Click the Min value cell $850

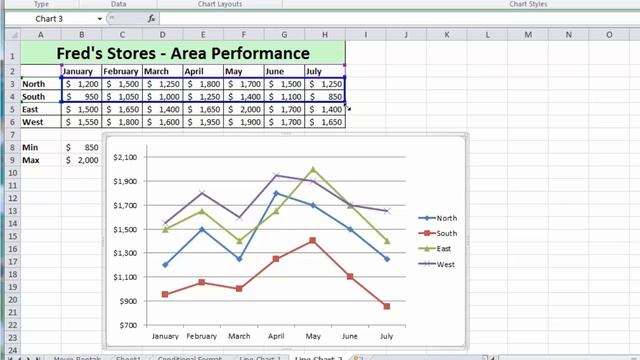[82, 147]
